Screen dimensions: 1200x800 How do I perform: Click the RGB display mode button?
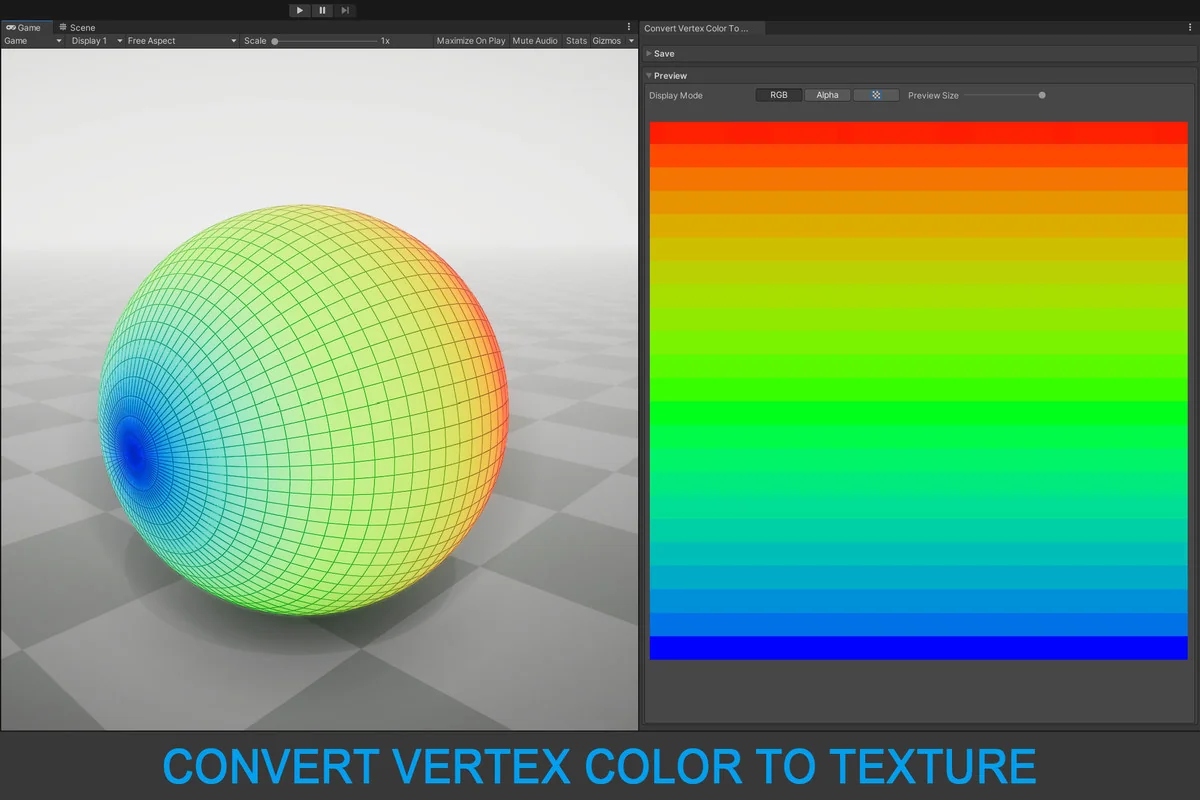(x=778, y=95)
